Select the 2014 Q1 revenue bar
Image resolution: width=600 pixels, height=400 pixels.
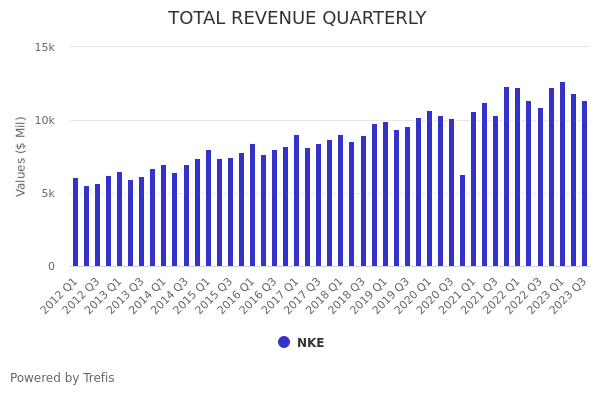pos(164,216)
